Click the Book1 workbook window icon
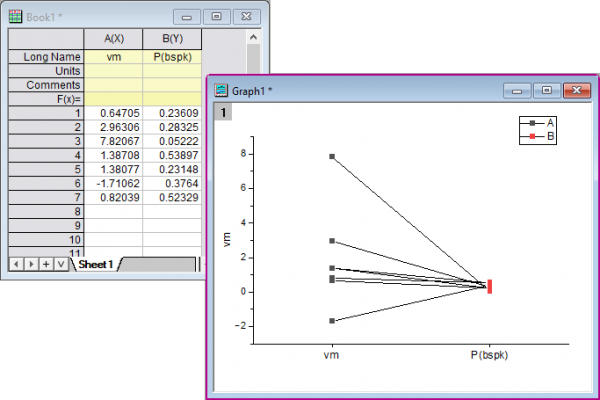The image size is (600, 400). tap(15, 17)
